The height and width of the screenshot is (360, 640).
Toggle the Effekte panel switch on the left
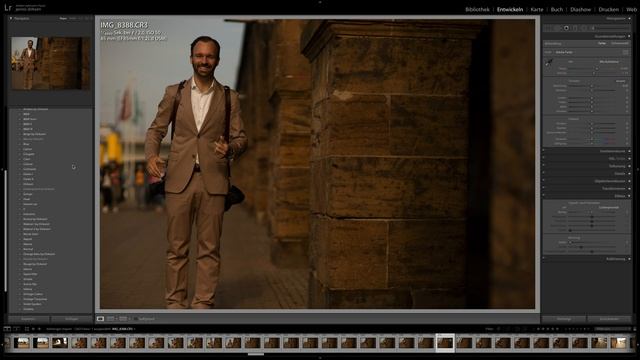[x=544, y=196]
